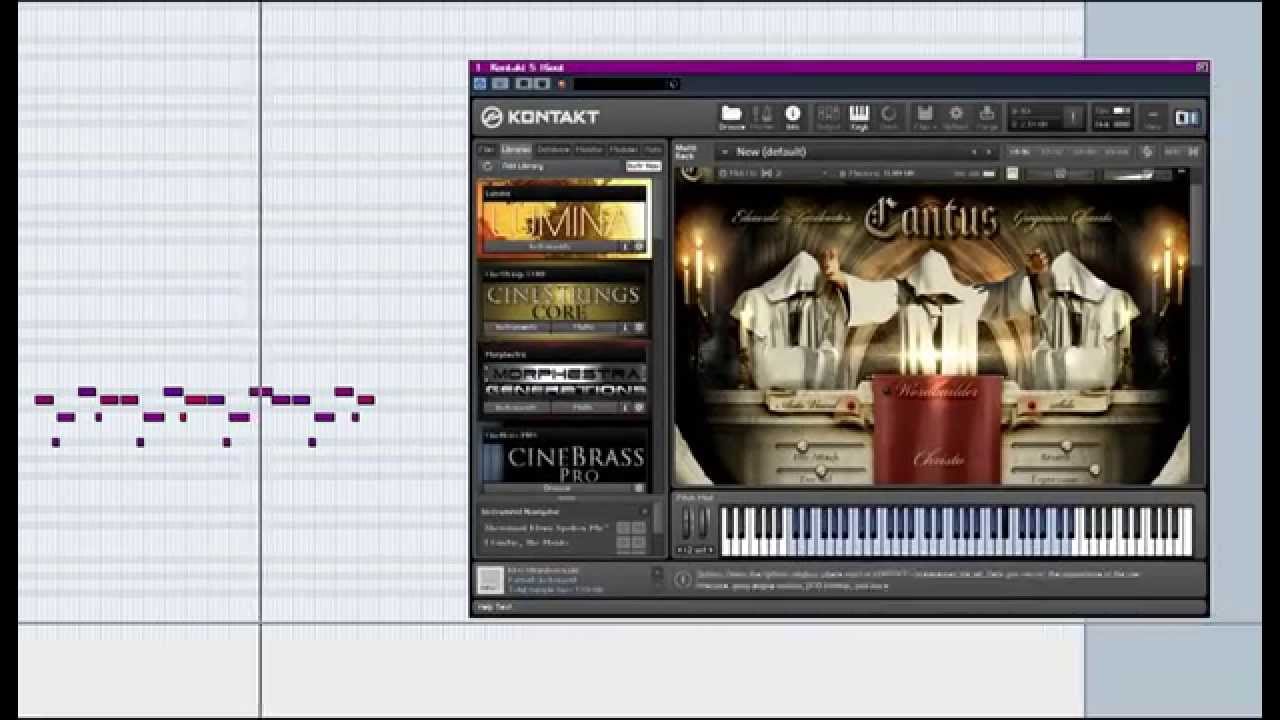Show the Info pane via Info icon
This screenshot has height=720, width=1280.
pos(792,116)
